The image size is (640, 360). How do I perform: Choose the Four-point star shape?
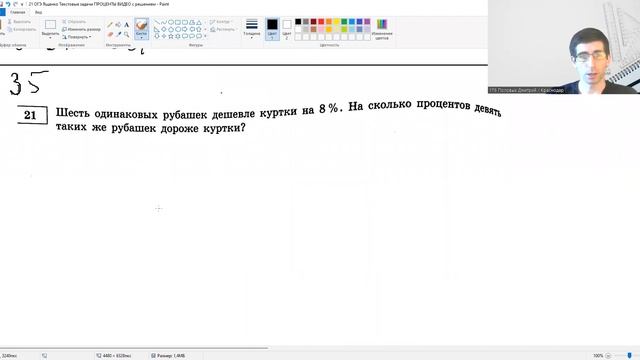click(x=164, y=36)
